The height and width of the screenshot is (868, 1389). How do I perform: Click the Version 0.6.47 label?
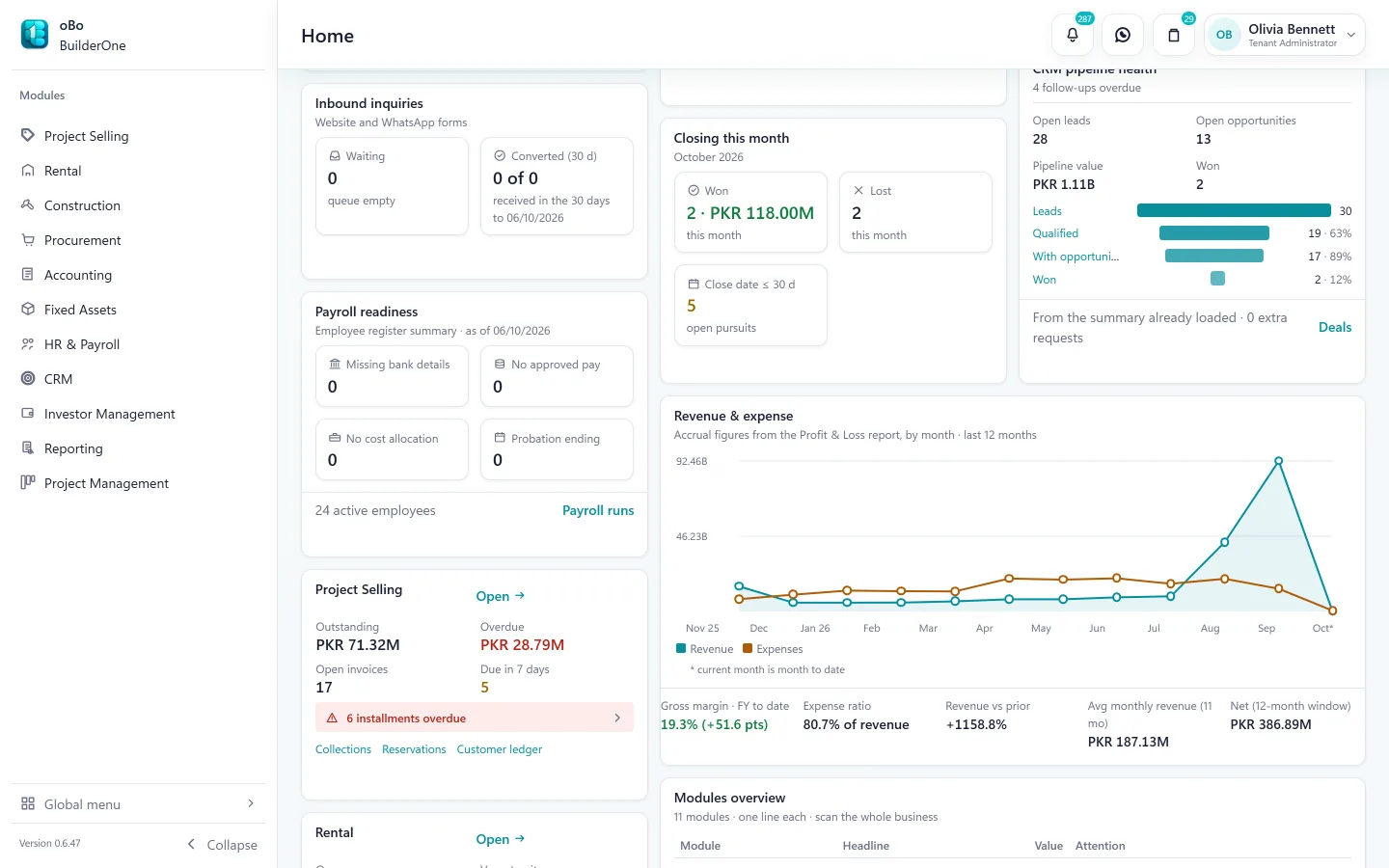(x=50, y=843)
